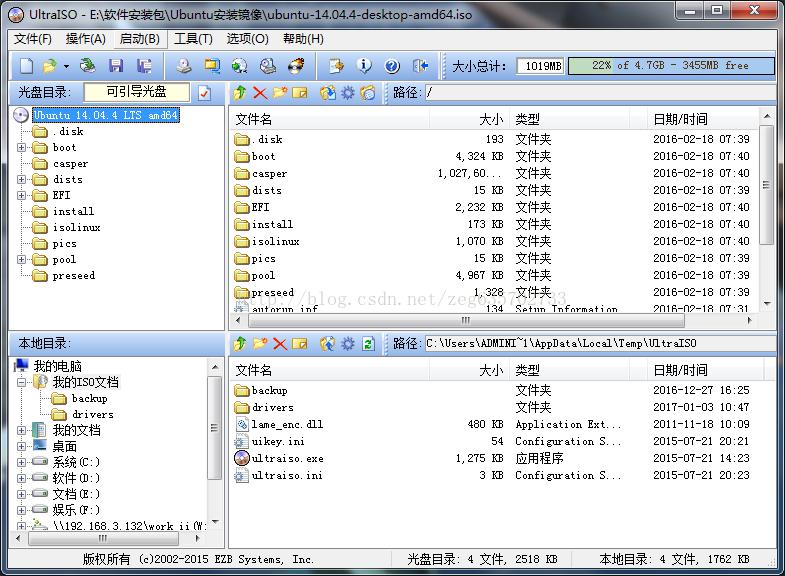Click the checkmark properties icon beside 可引导光盘
Viewport: 785px width, 576px height.
[x=204, y=93]
